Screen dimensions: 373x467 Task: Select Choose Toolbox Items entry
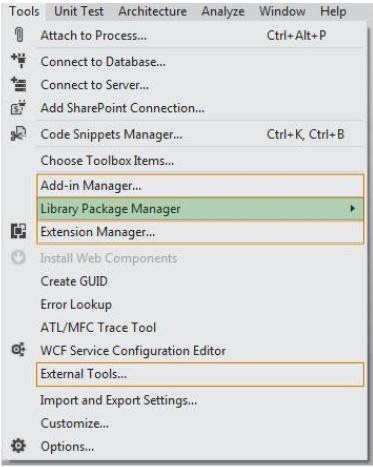[x=107, y=160]
